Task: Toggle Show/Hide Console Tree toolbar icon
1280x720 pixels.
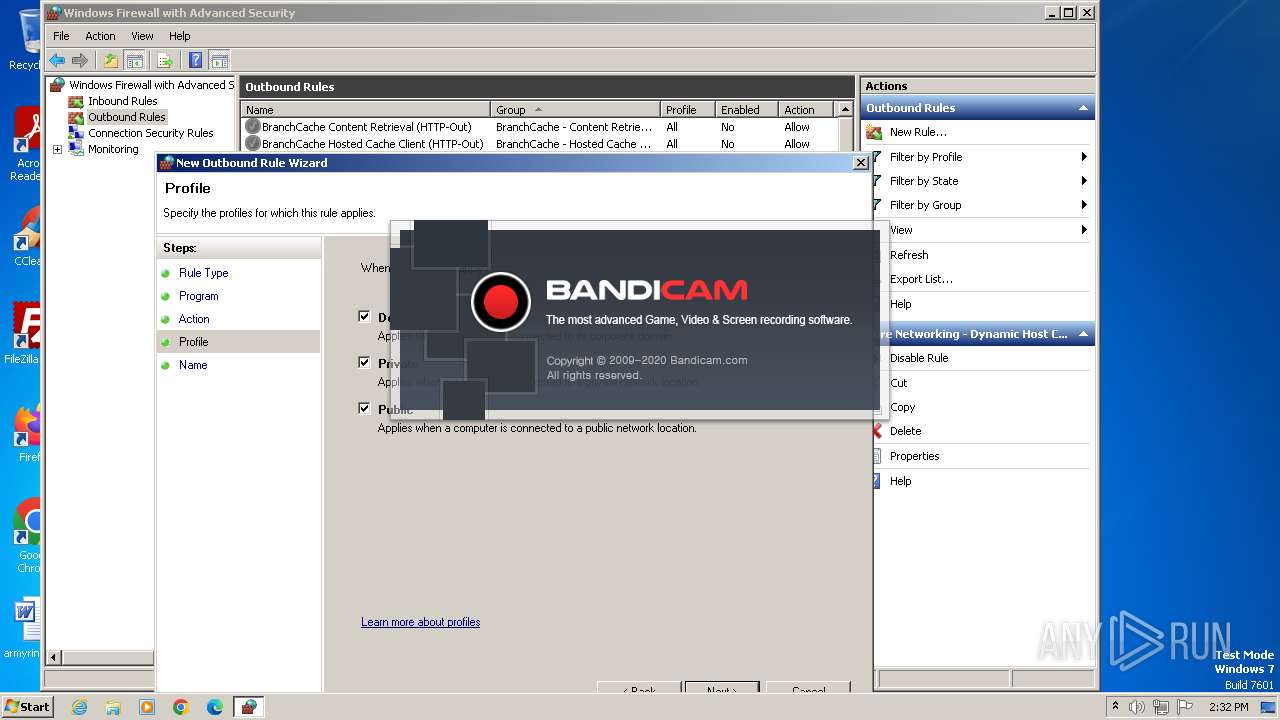Action: pos(134,60)
